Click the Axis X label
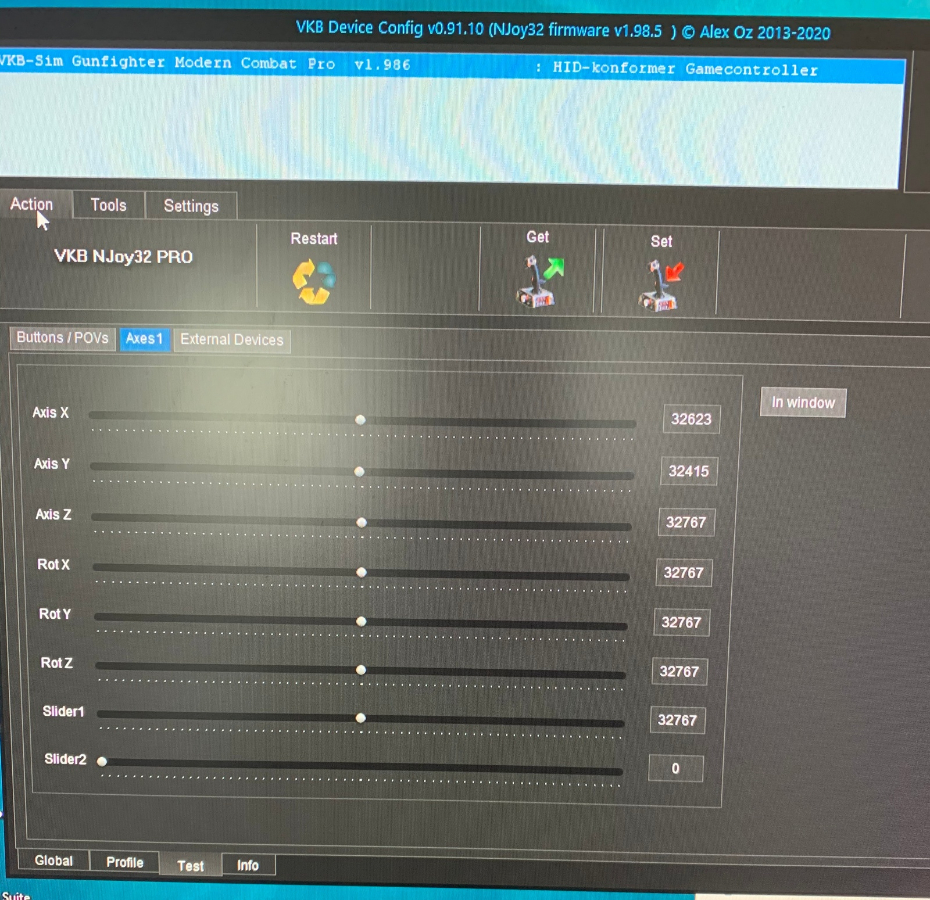 [x=50, y=412]
